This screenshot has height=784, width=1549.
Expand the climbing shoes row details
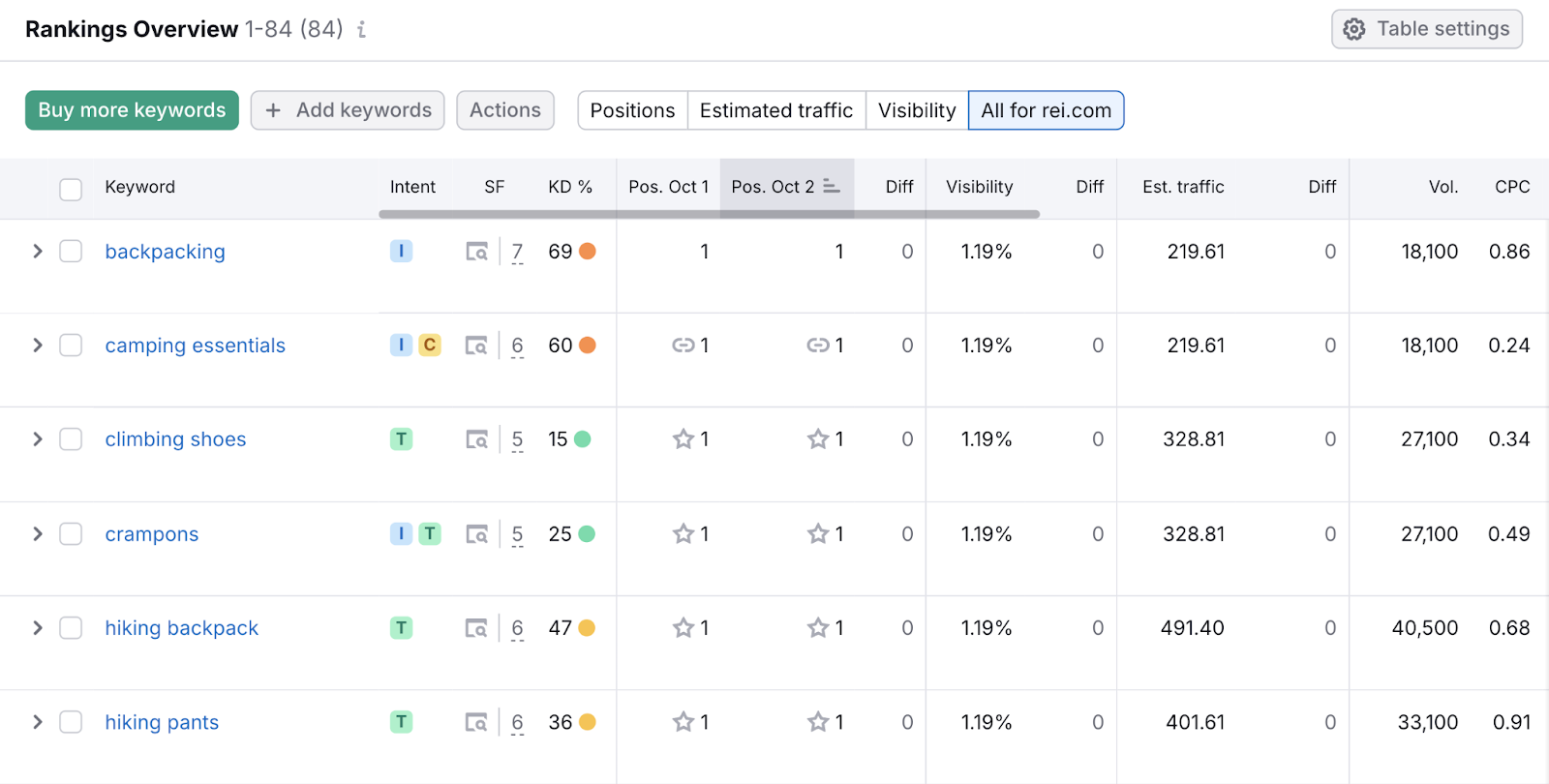[38, 439]
